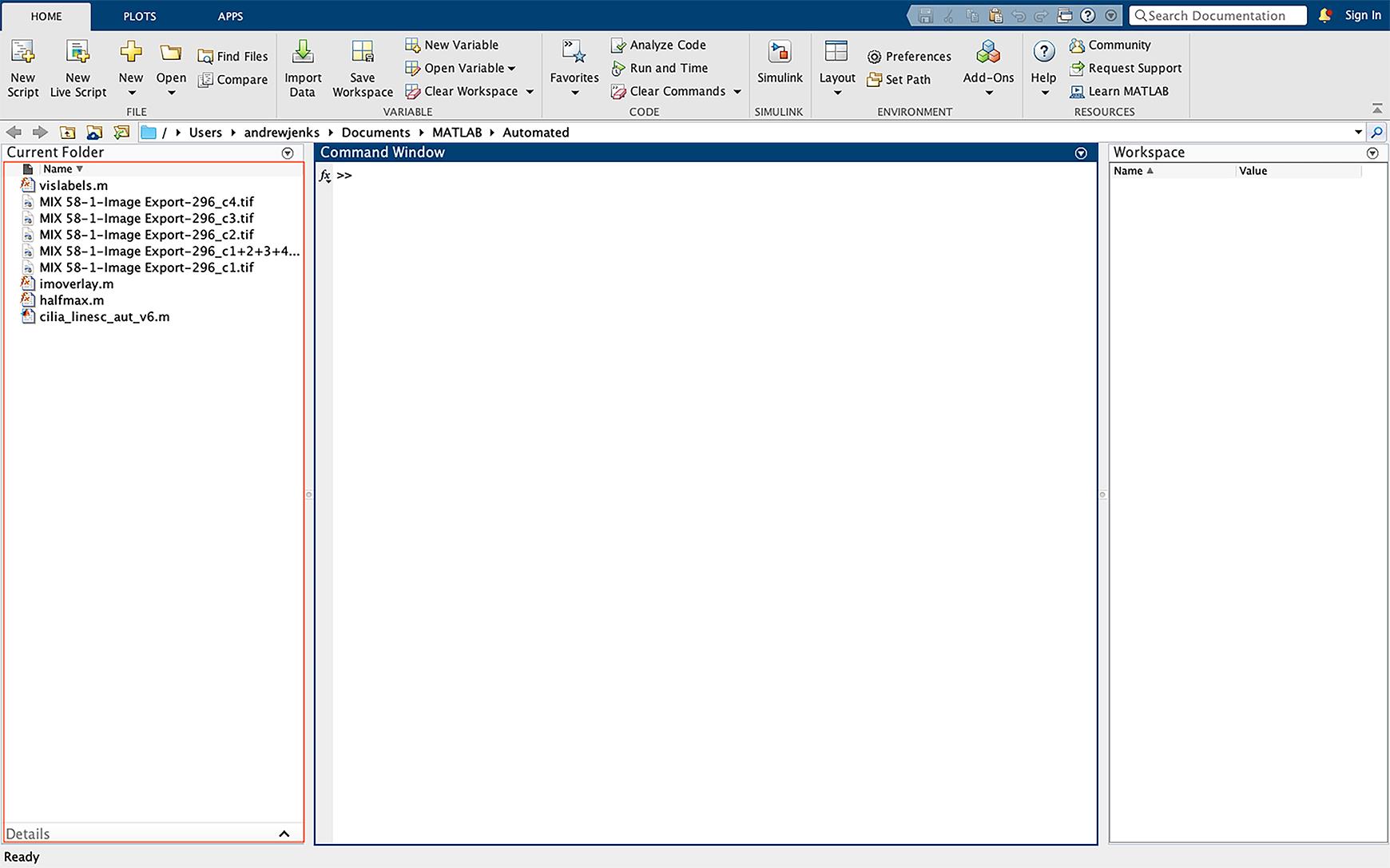The width and height of the screenshot is (1390, 868).
Task: Open the Clear Workspace dropdown arrow
Action: (x=530, y=91)
